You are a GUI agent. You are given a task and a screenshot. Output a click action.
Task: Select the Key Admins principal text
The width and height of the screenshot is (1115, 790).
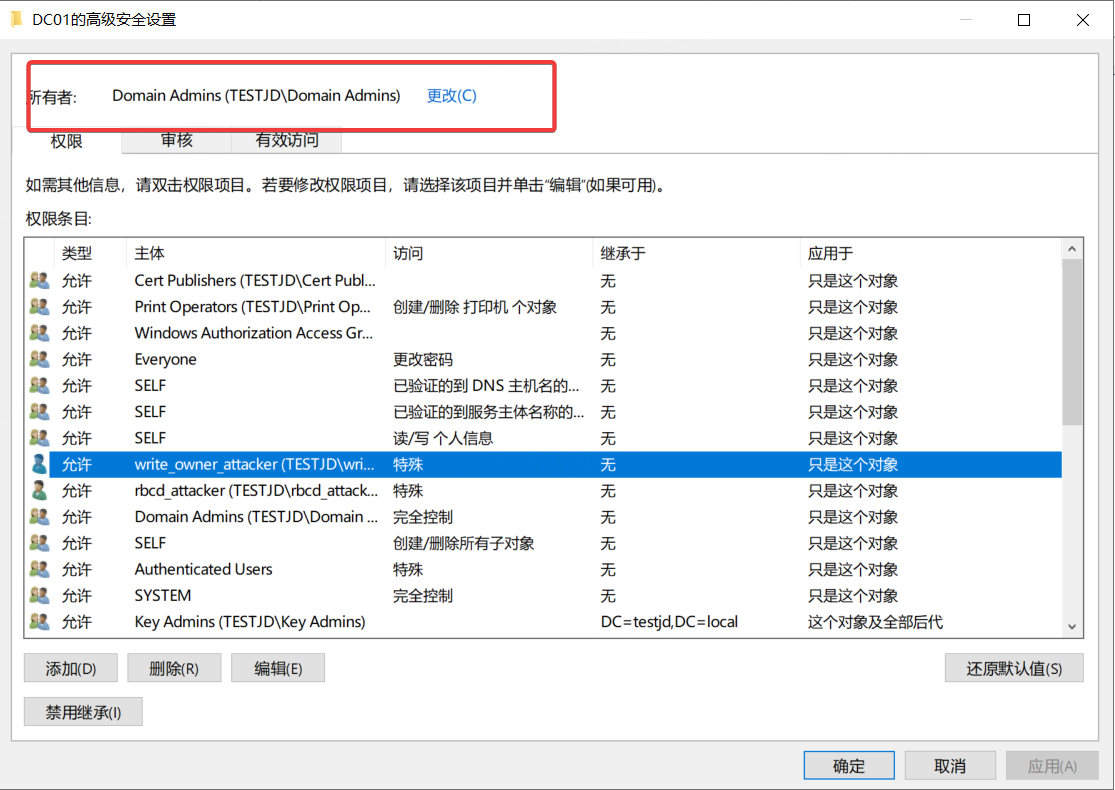tap(250, 621)
